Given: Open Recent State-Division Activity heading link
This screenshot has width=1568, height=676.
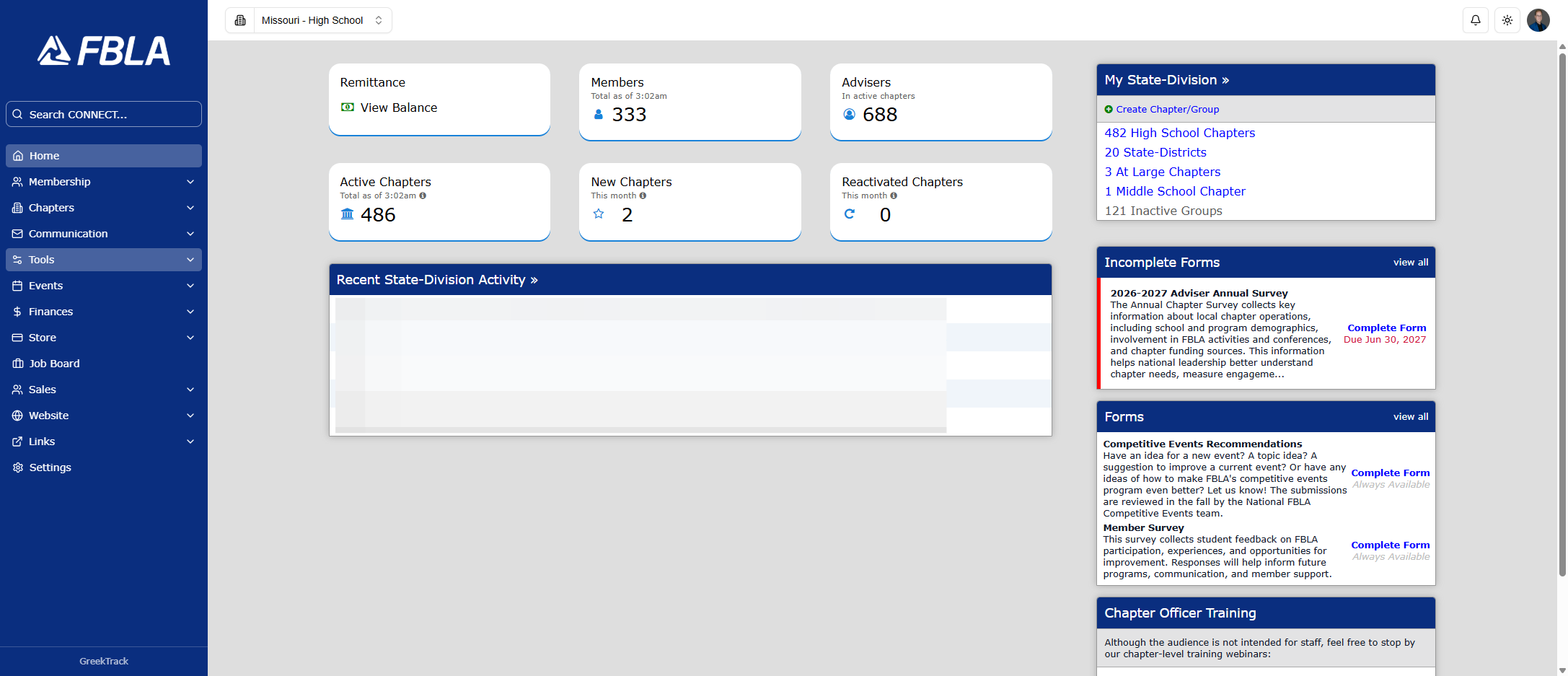Looking at the screenshot, I should (x=437, y=280).
